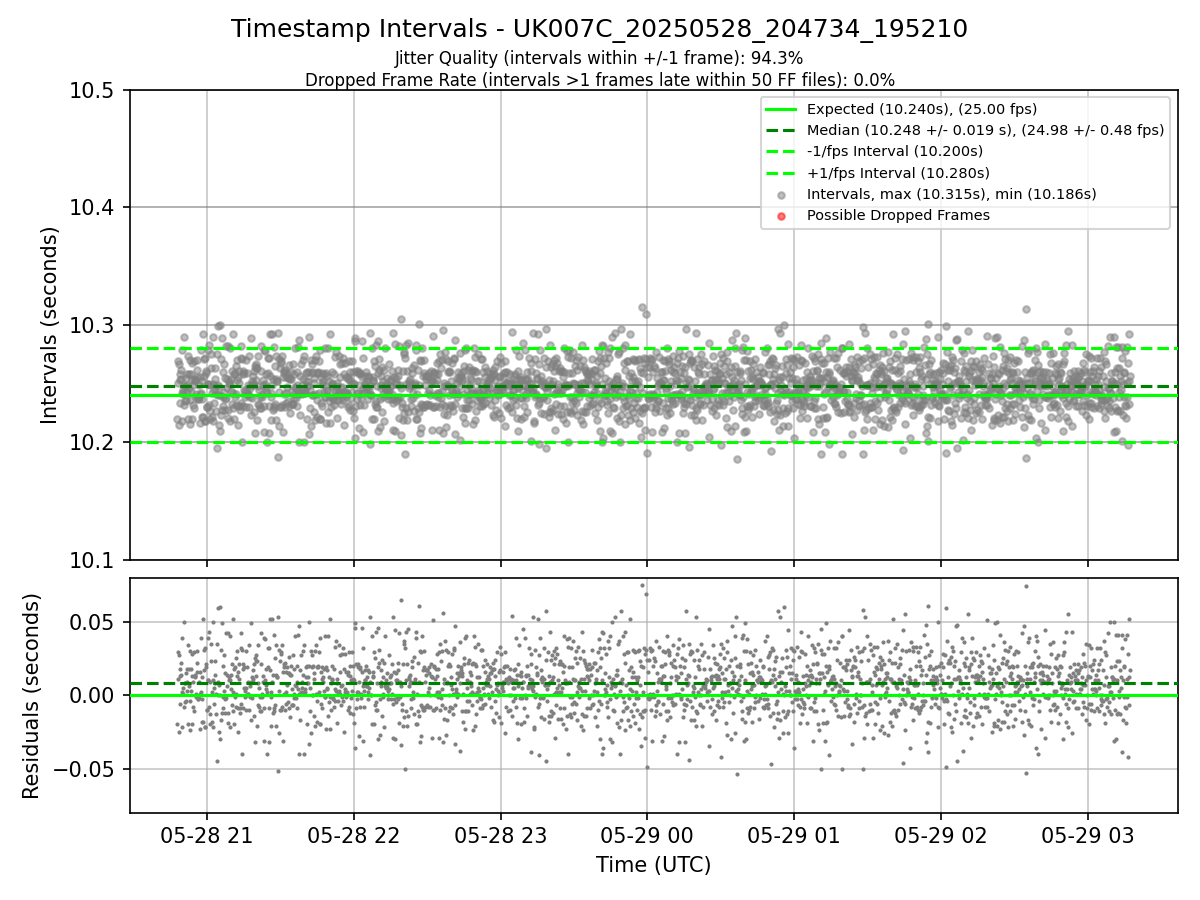Select the 'Jitter Quality' subtitle line
This screenshot has height=900, width=1200.
(599, 59)
